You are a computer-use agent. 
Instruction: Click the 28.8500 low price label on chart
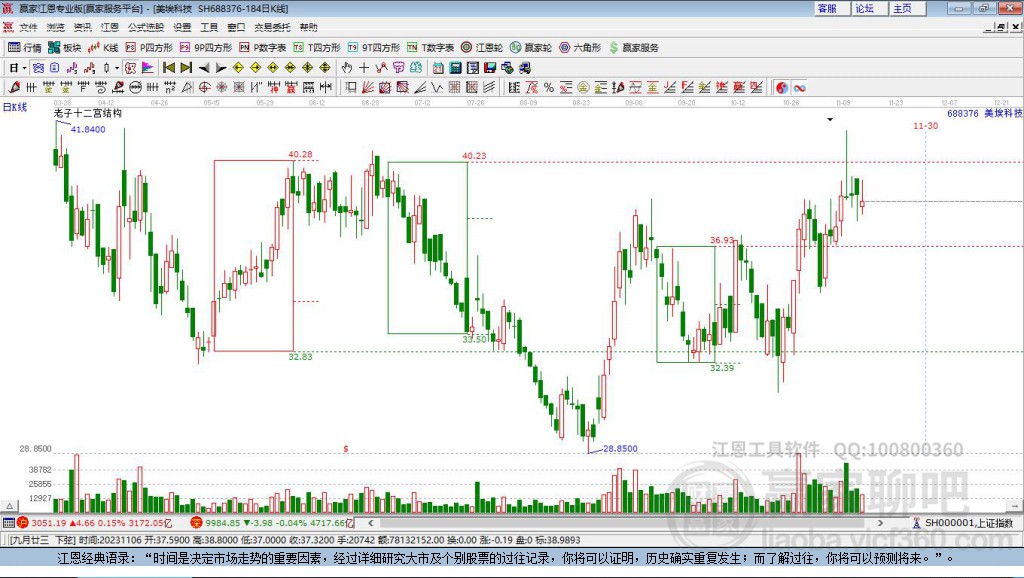click(x=620, y=449)
